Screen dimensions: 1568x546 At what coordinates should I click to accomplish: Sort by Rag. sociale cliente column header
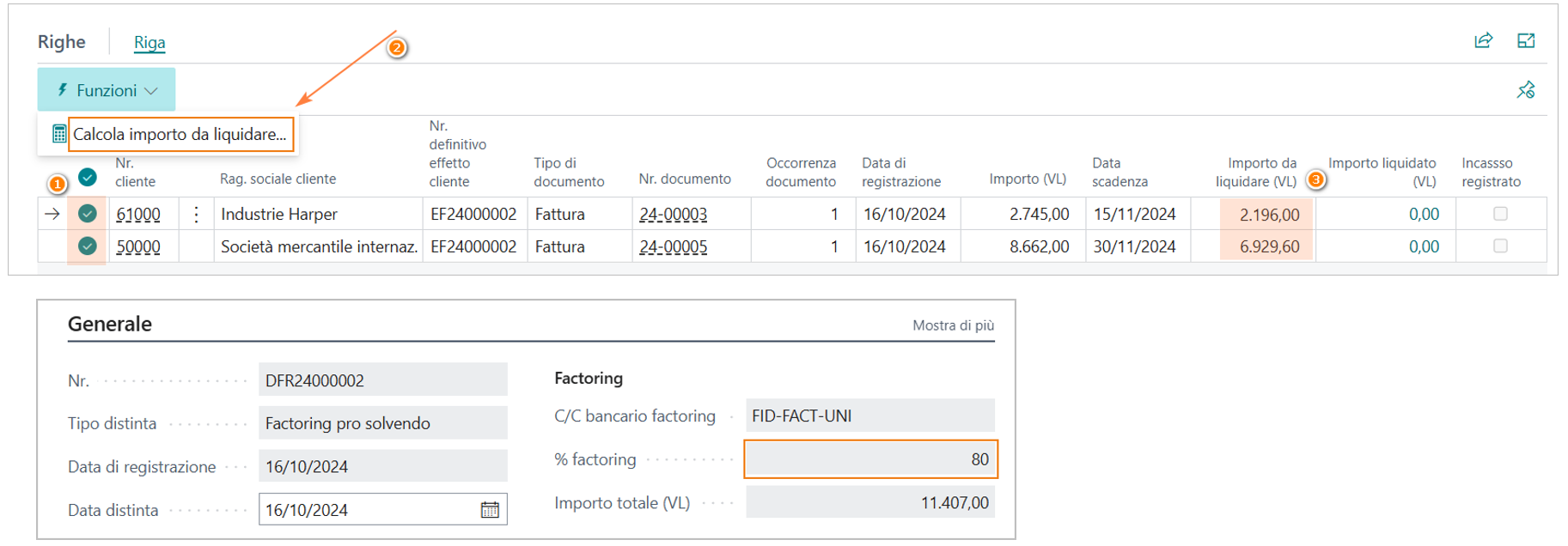pyautogui.click(x=278, y=179)
